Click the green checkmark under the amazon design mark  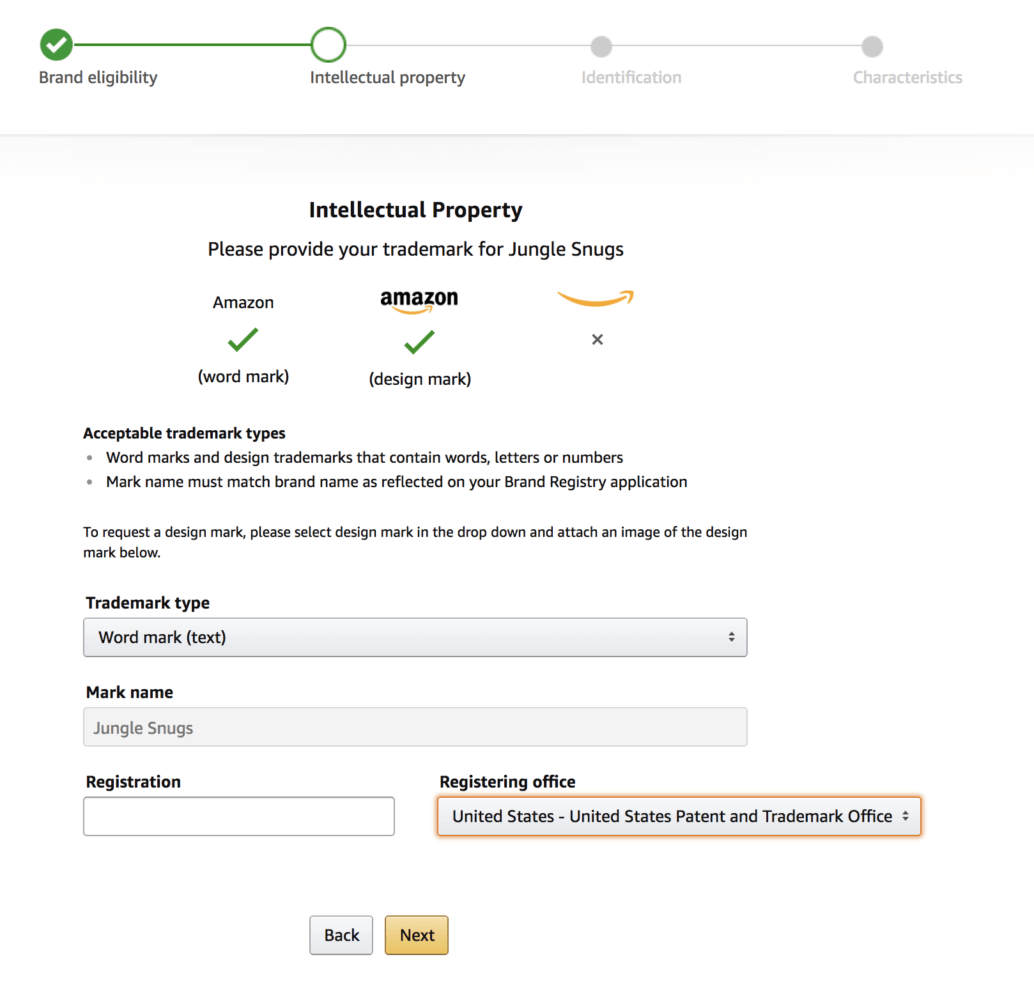(419, 340)
